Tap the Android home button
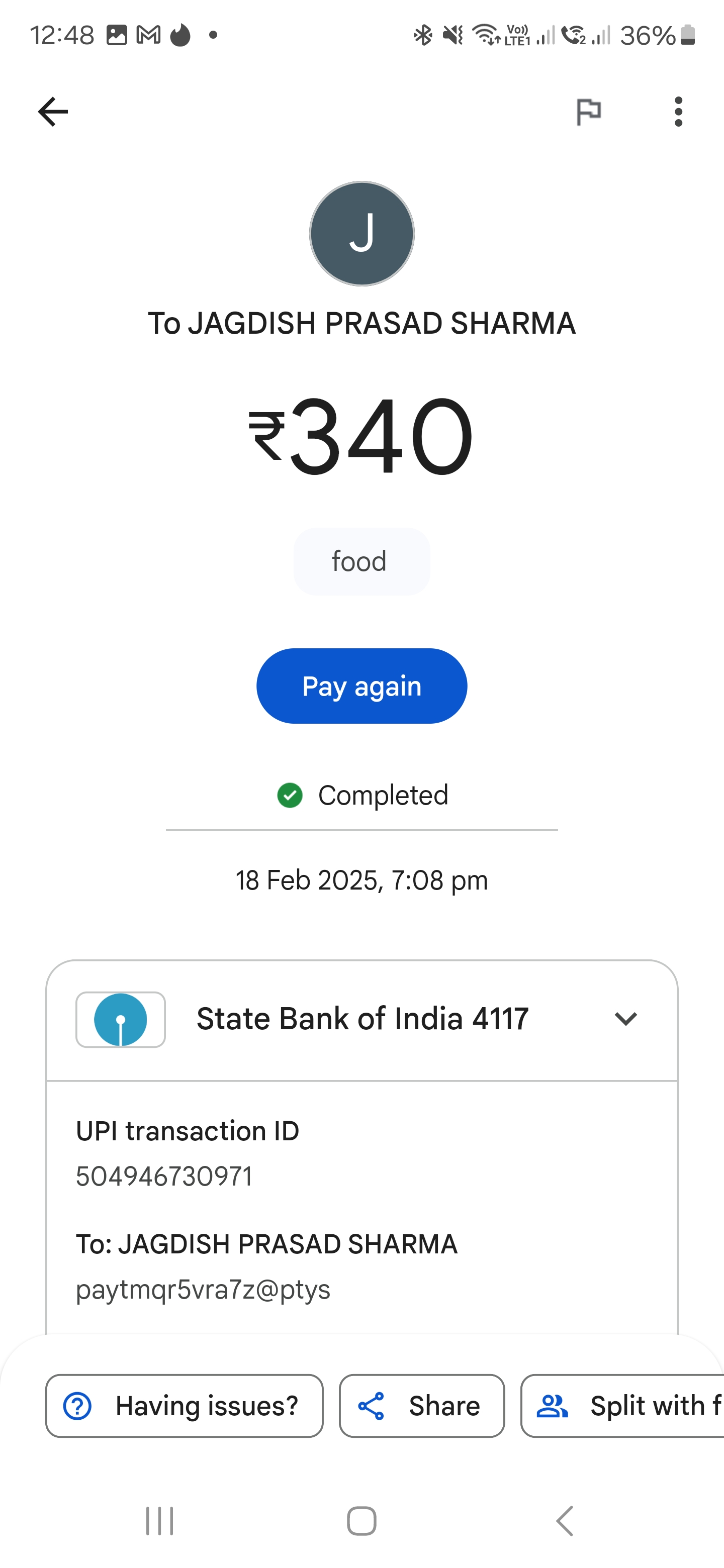 pos(361,1521)
